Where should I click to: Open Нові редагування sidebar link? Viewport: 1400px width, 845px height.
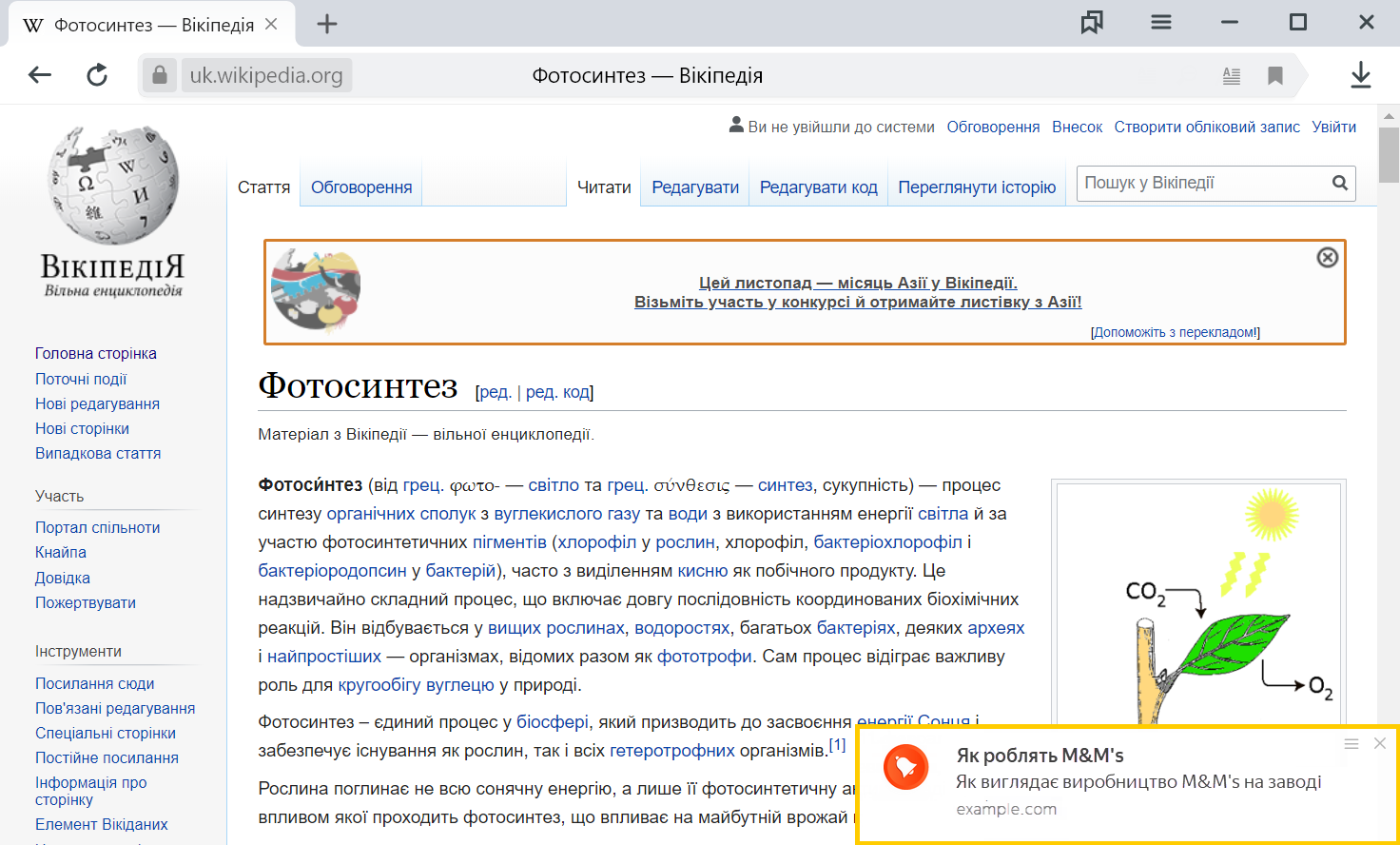coord(97,403)
